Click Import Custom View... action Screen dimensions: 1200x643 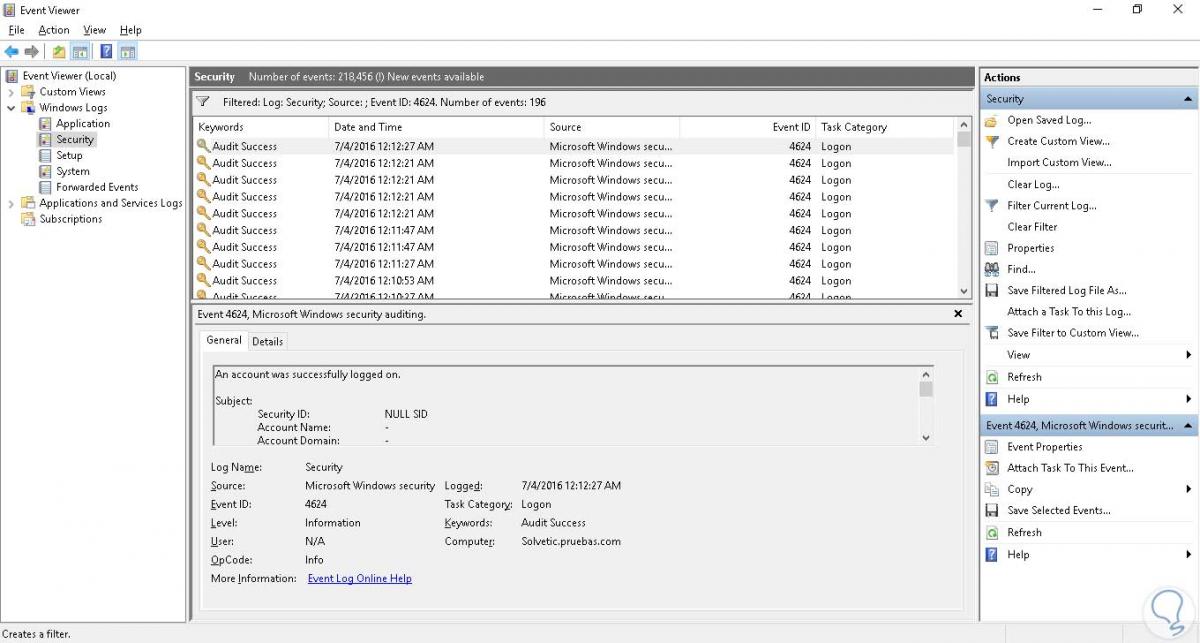tap(1059, 162)
